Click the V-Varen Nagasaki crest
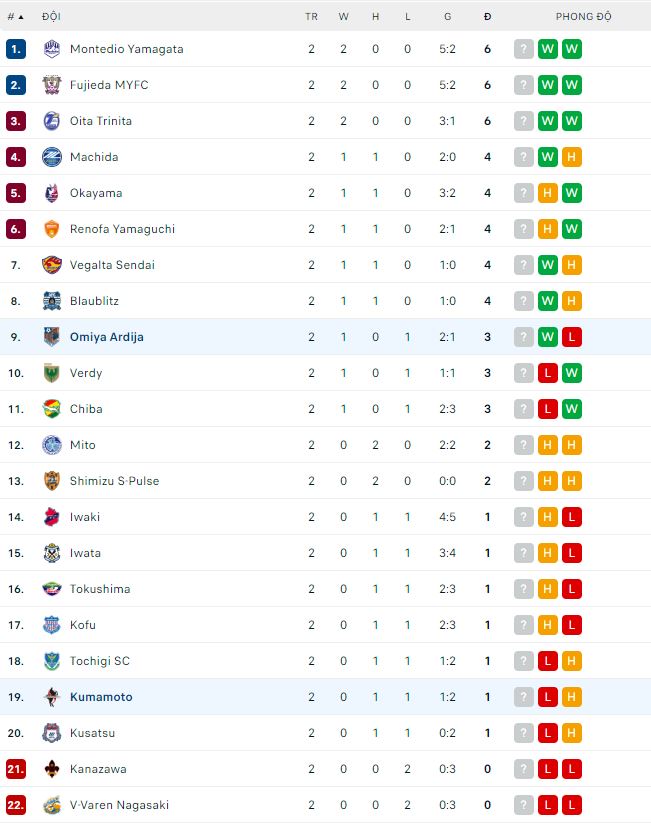Screen dimensions: 651x827 coord(52,805)
